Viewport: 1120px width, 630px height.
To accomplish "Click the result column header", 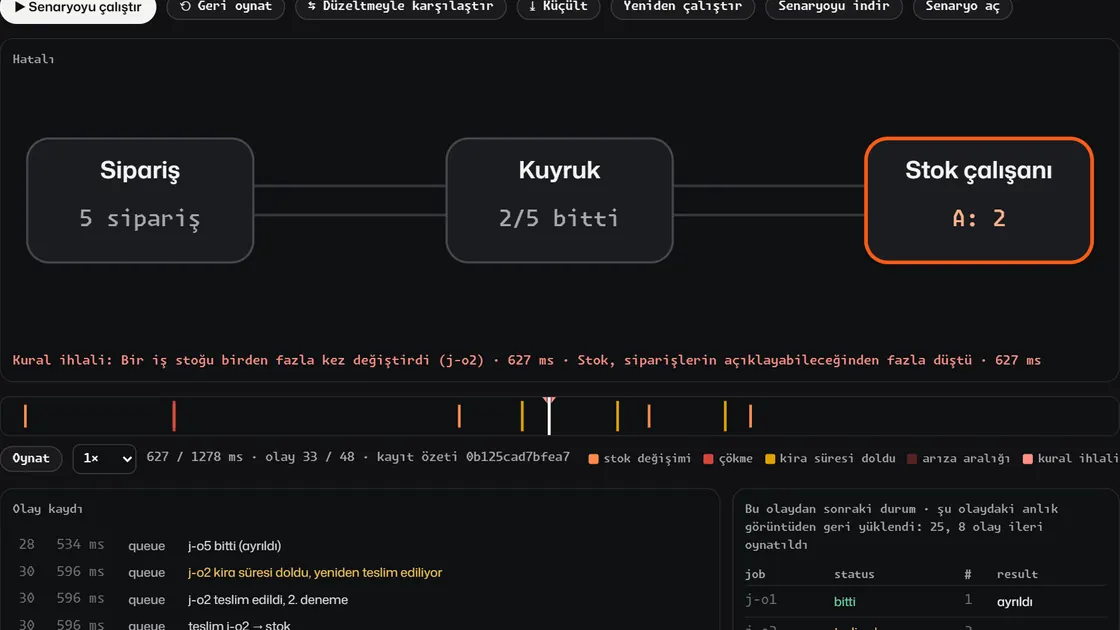I will coord(1017,574).
